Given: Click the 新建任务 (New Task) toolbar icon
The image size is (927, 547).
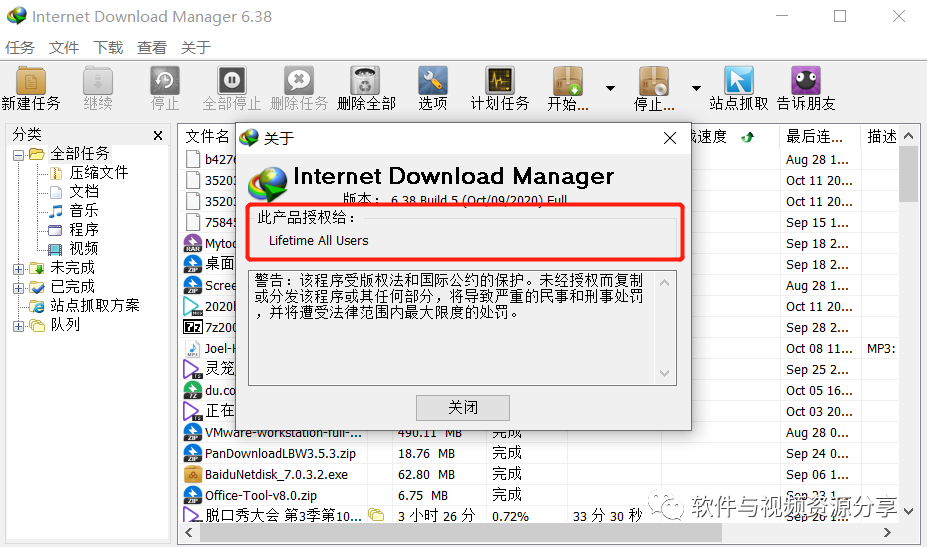Looking at the screenshot, I should (x=31, y=82).
